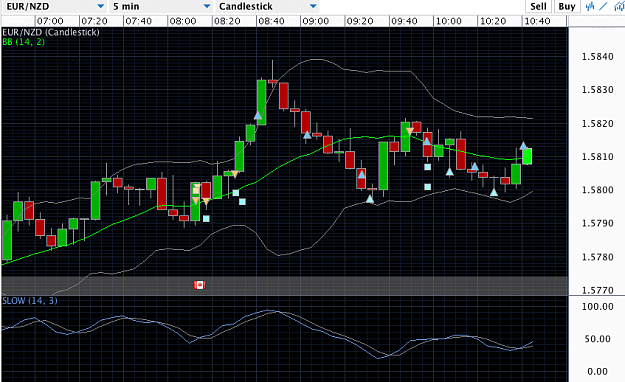Click the 1.5770 price level

[597, 290]
